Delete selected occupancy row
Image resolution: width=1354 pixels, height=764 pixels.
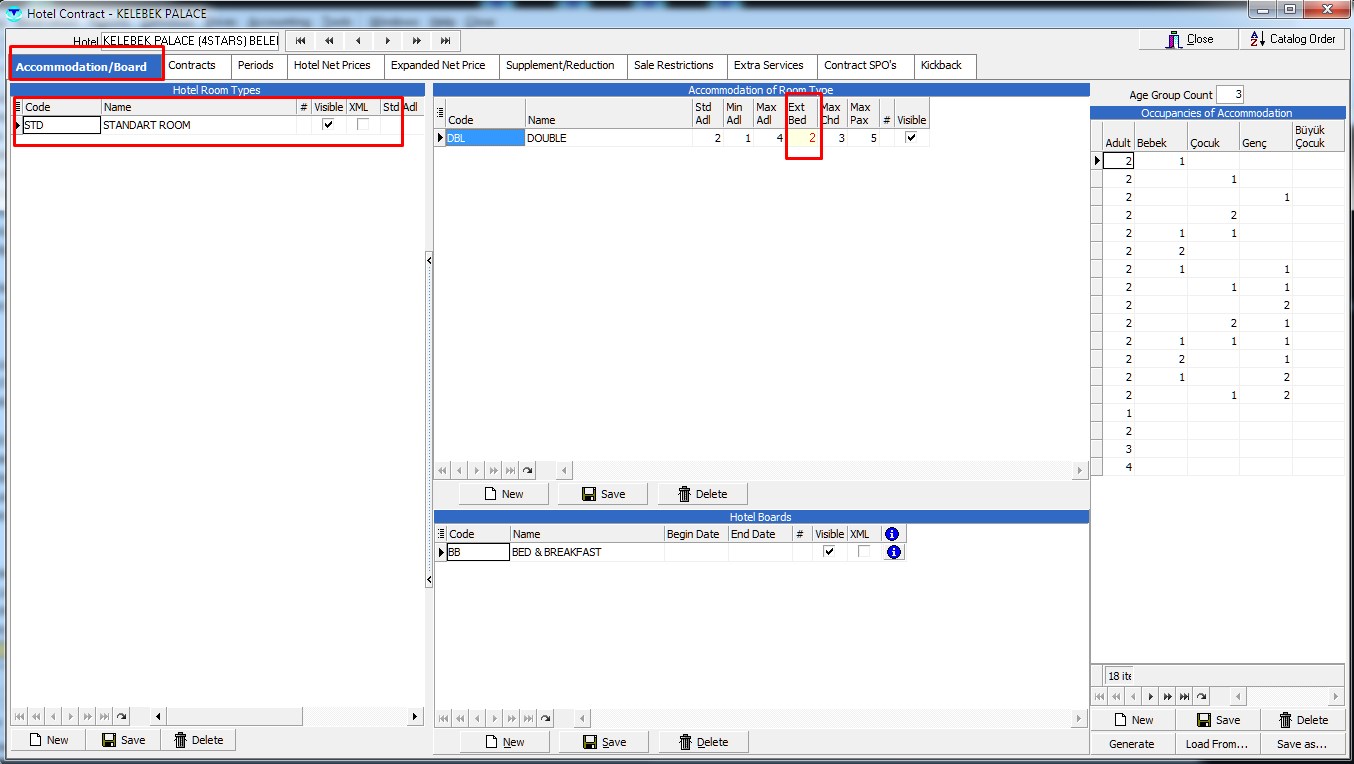click(x=1302, y=720)
